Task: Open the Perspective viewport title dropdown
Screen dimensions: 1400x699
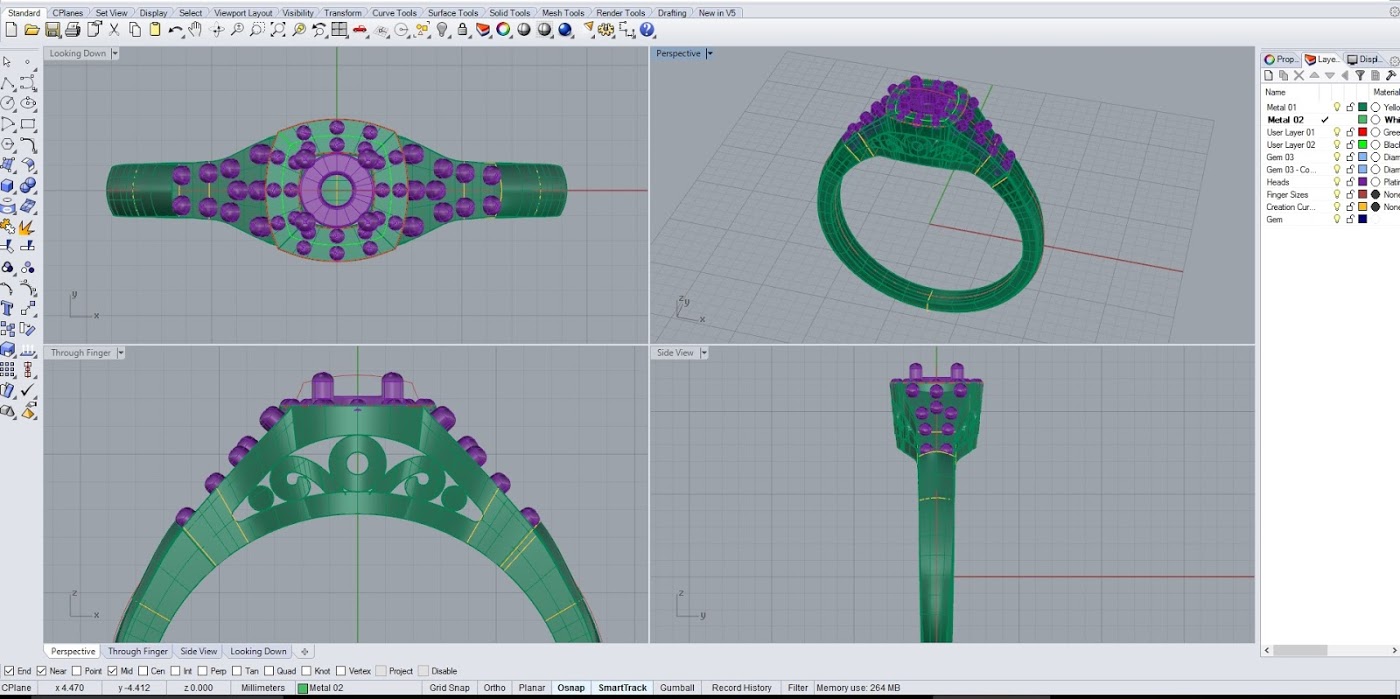Action: [710, 54]
